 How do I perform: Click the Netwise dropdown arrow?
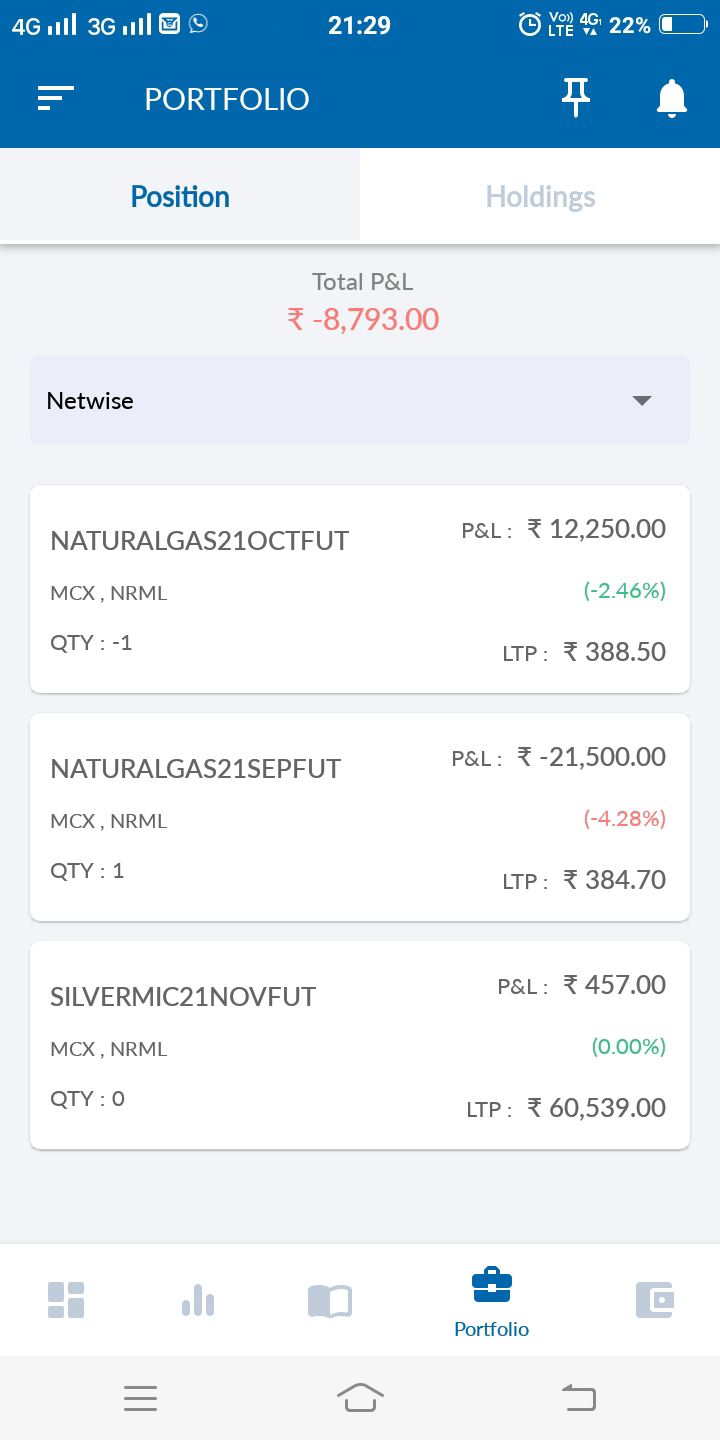pyautogui.click(x=642, y=401)
